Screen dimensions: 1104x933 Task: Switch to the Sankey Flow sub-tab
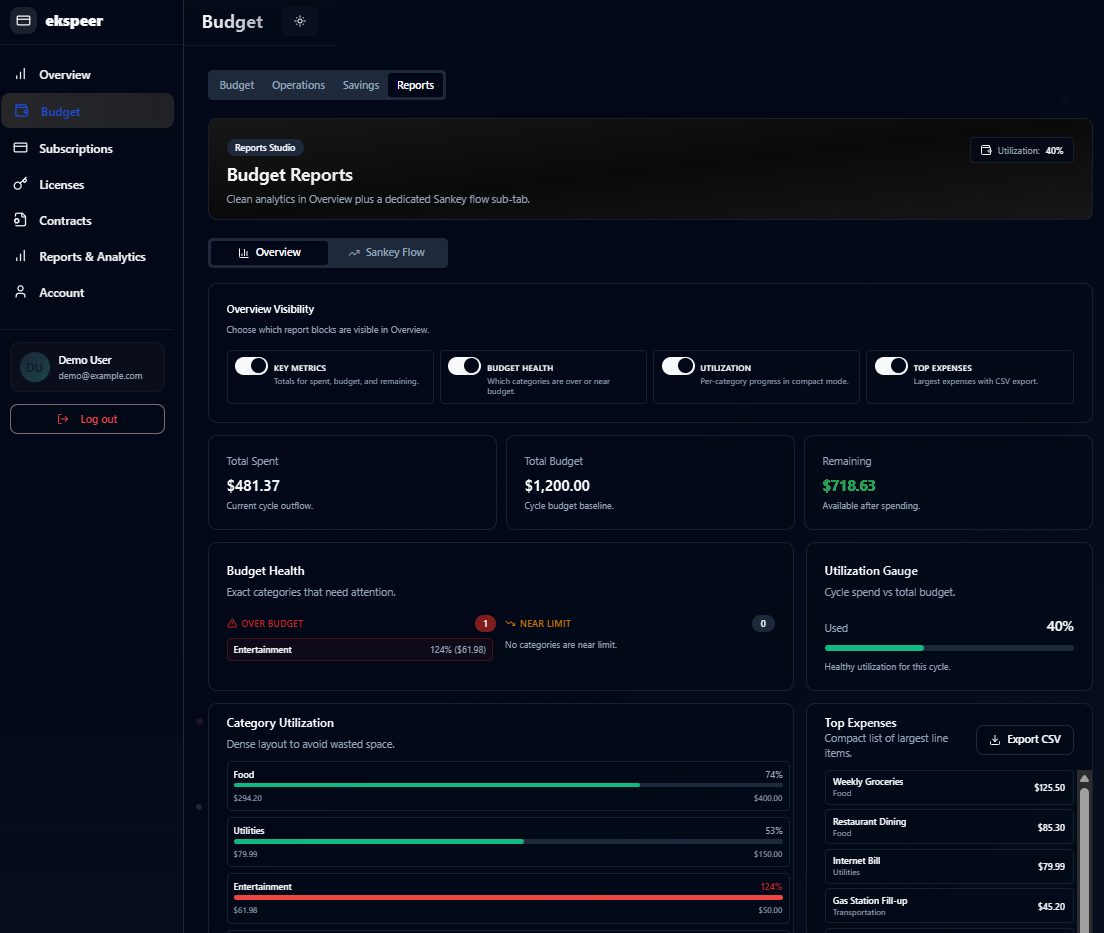[x=386, y=253]
